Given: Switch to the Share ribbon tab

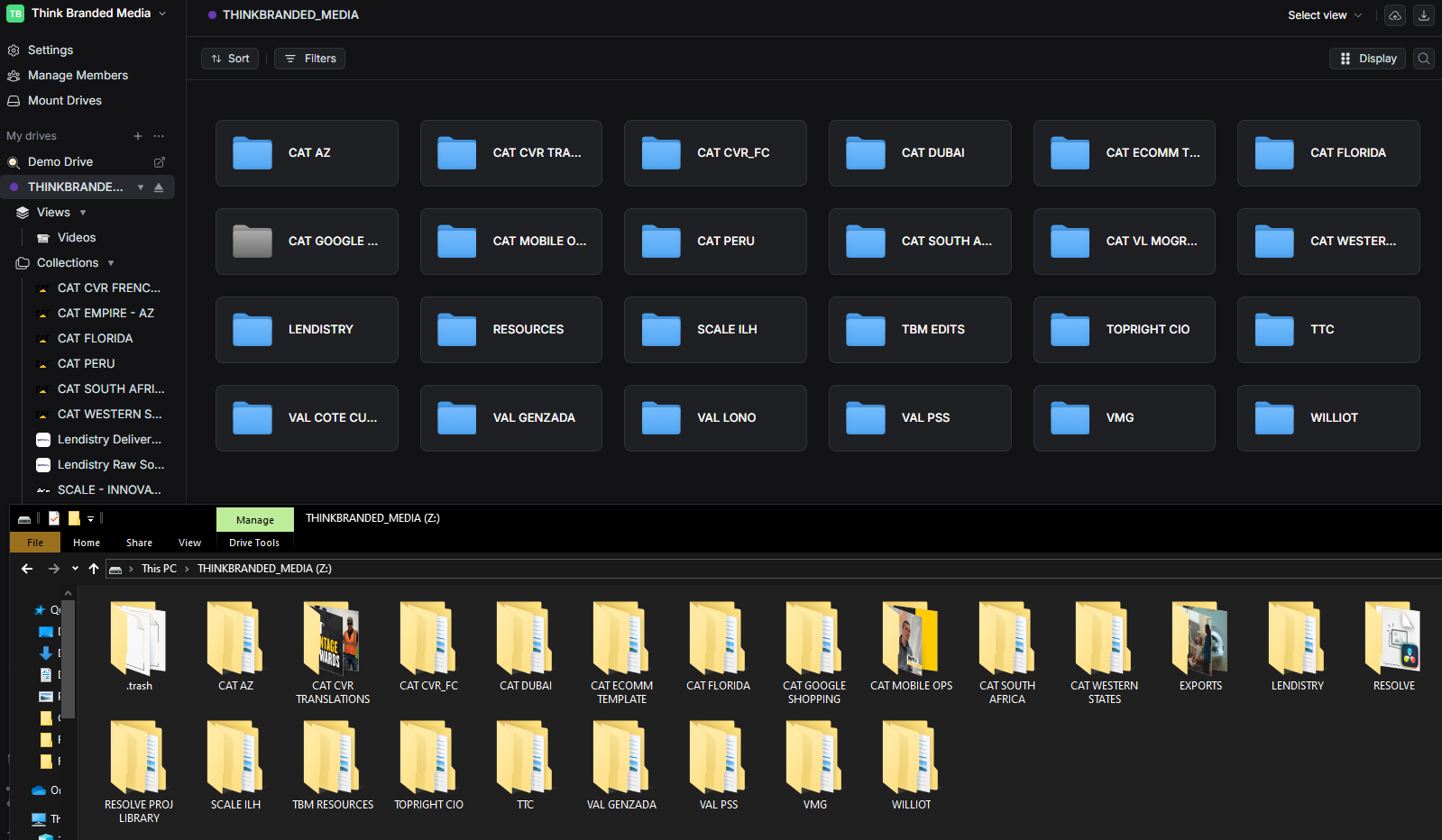Looking at the screenshot, I should click(x=139, y=543).
